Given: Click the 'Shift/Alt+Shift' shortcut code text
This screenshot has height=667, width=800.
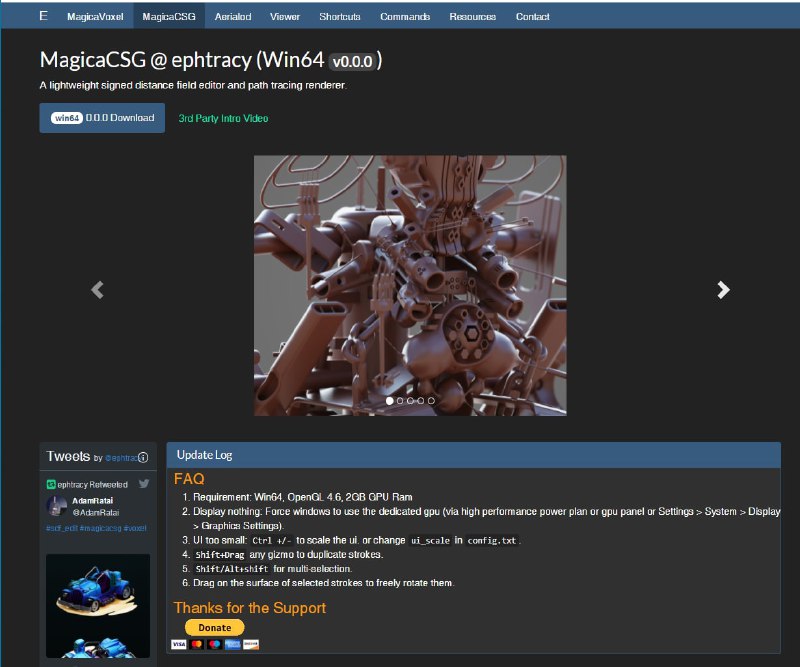Looking at the screenshot, I should tap(232, 569).
